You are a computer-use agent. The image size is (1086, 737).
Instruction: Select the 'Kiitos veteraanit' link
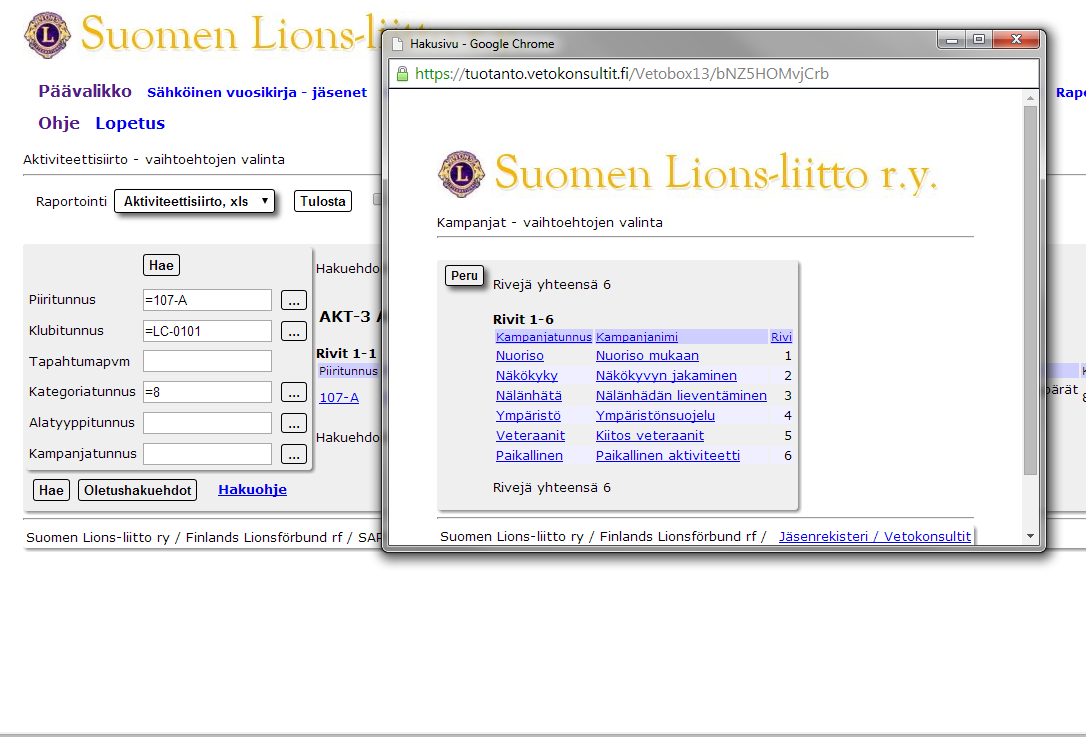click(x=650, y=436)
